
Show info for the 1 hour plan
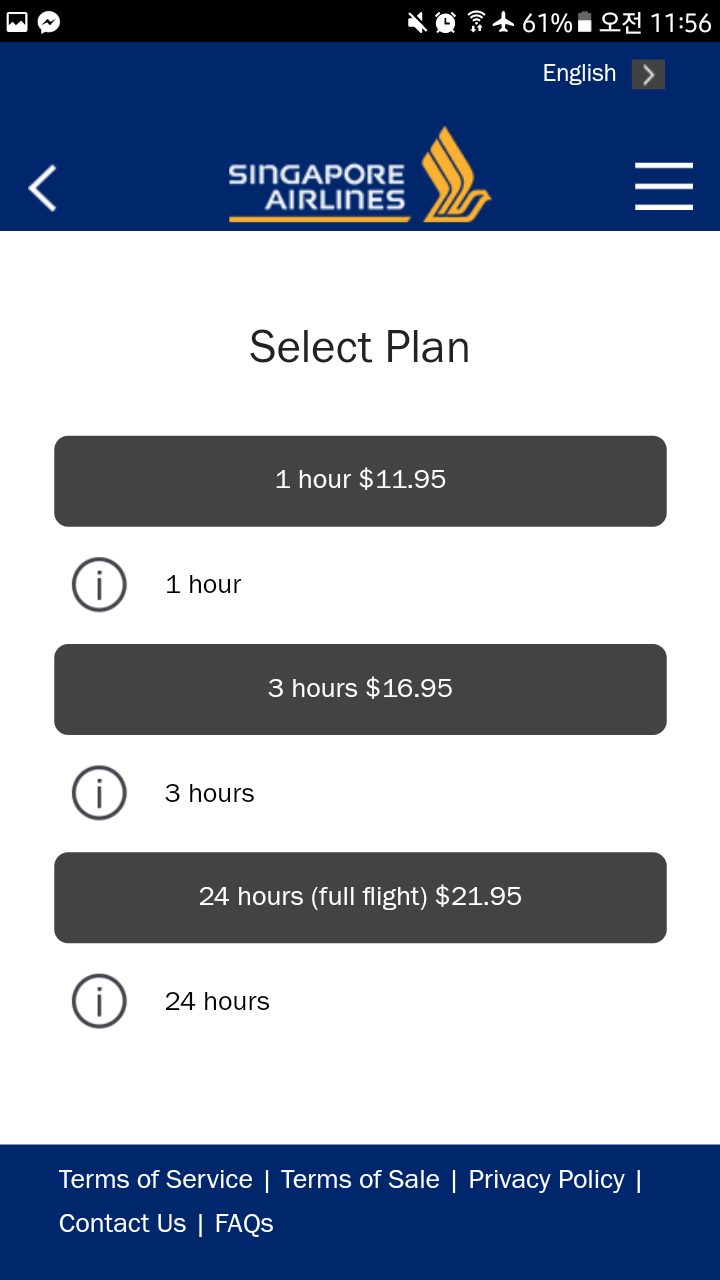[99, 585]
